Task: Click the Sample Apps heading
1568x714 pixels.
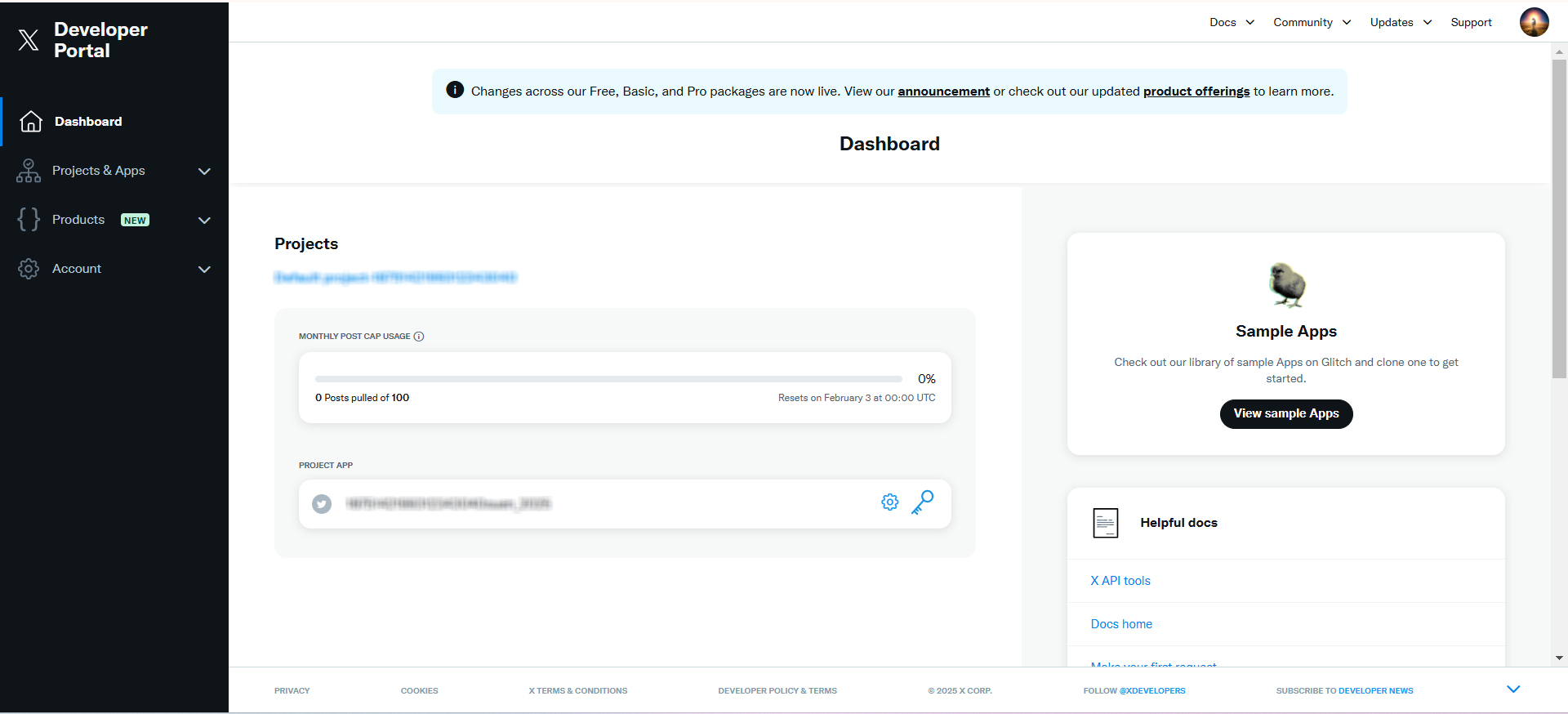Action: (1286, 331)
